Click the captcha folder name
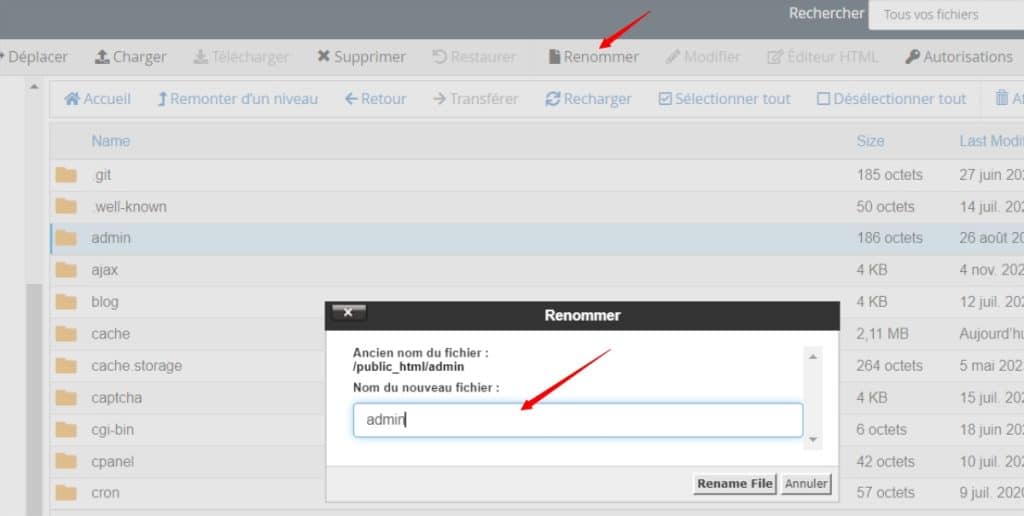Screen dimensions: 1024x516 coord(116,398)
